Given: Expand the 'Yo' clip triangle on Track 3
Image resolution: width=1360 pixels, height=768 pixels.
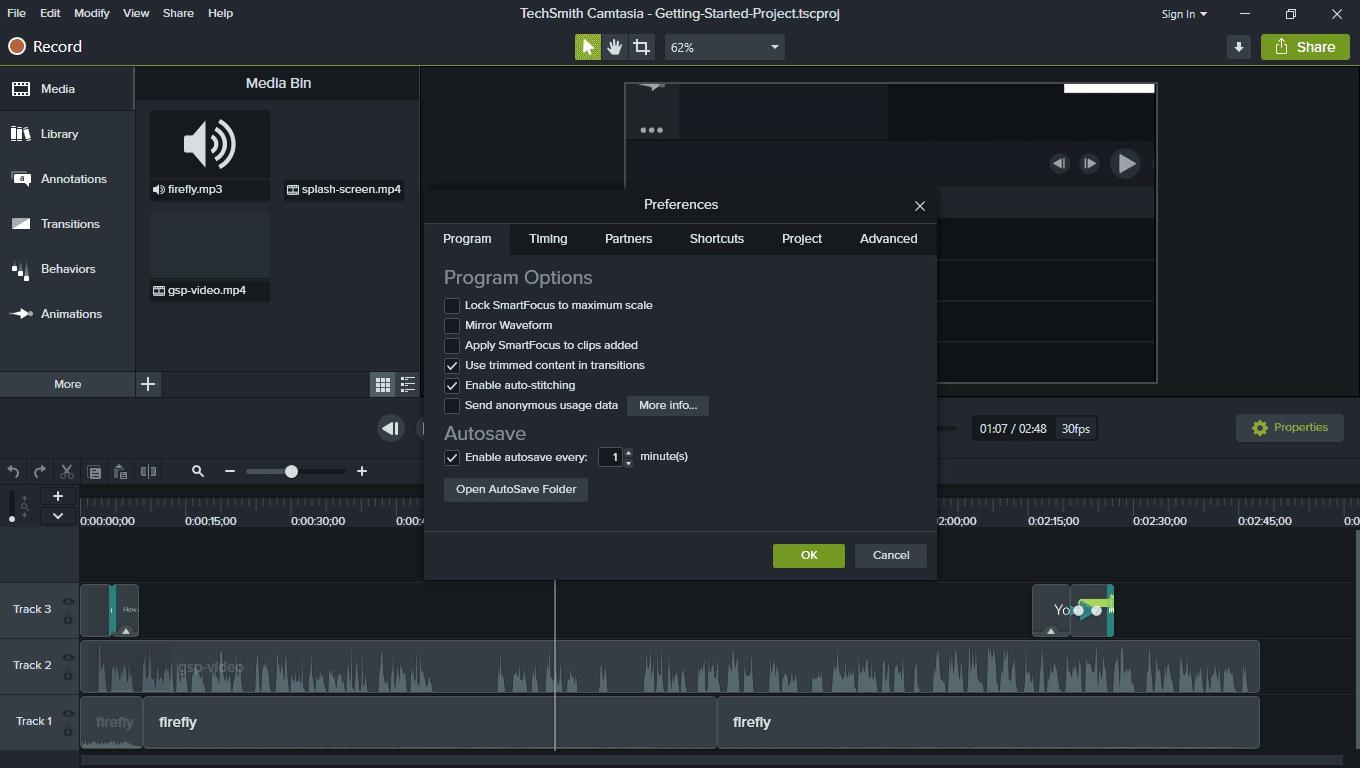Looking at the screenshot, I should pos(1050,631).
